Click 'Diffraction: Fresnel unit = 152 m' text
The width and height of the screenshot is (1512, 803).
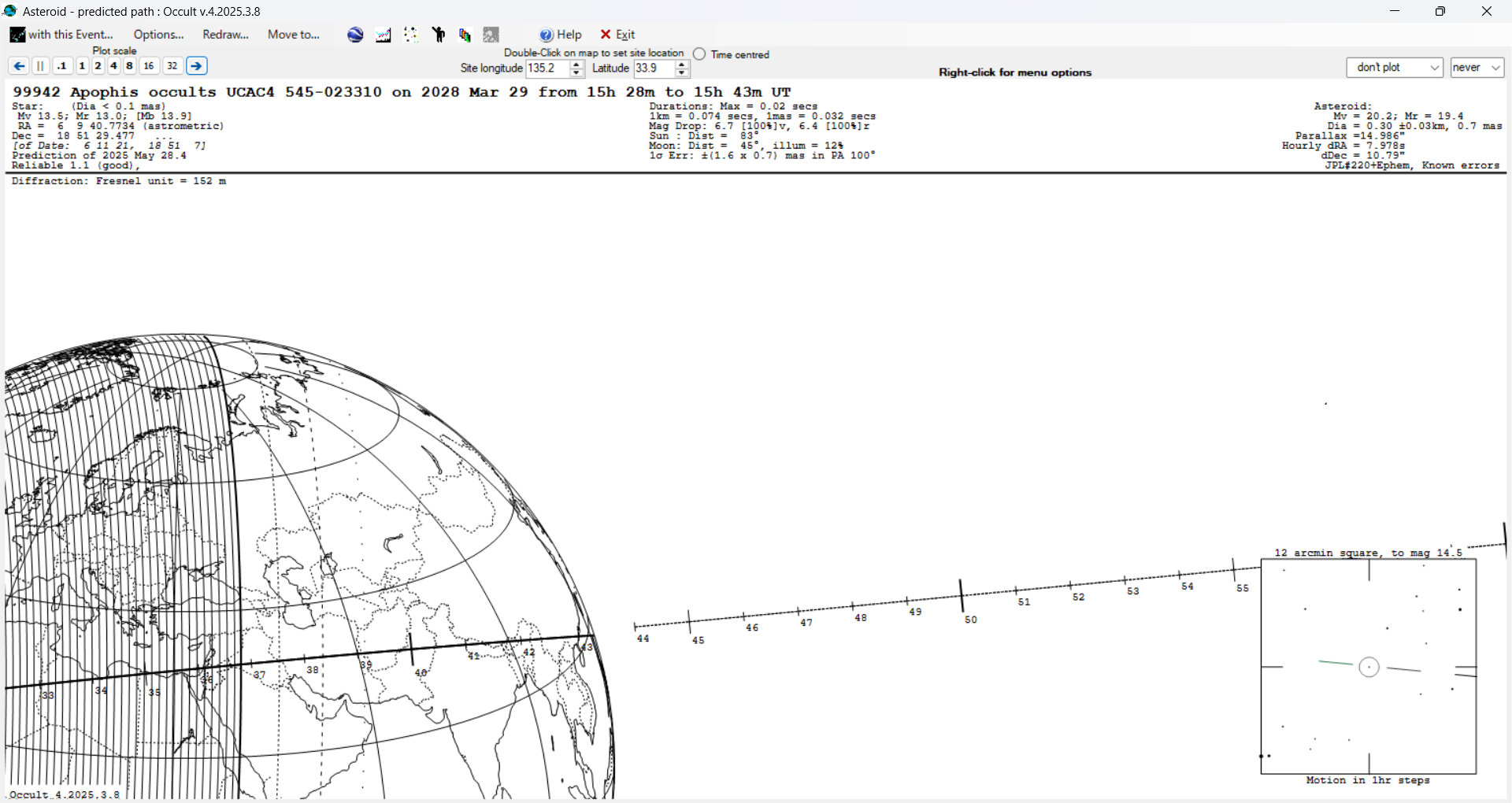point(119,181)
